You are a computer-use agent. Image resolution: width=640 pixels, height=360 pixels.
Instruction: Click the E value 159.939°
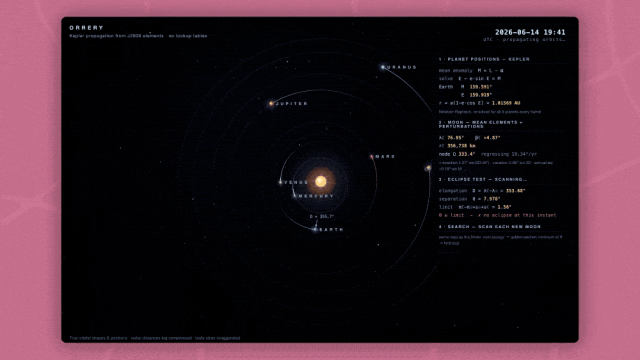(x=480, y=95)
